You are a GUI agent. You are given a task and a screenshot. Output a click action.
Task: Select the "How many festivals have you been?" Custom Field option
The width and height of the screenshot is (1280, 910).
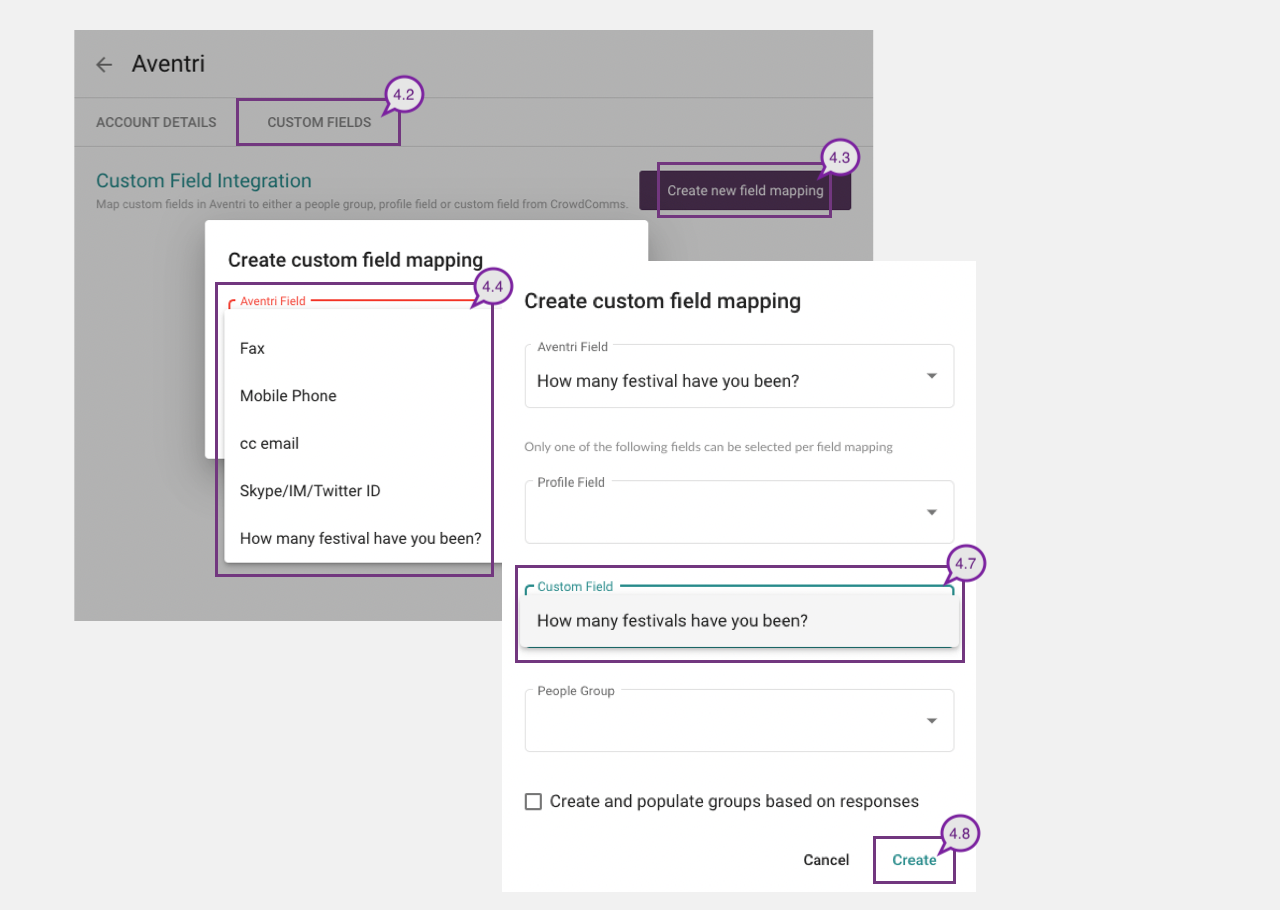(672, 621)
